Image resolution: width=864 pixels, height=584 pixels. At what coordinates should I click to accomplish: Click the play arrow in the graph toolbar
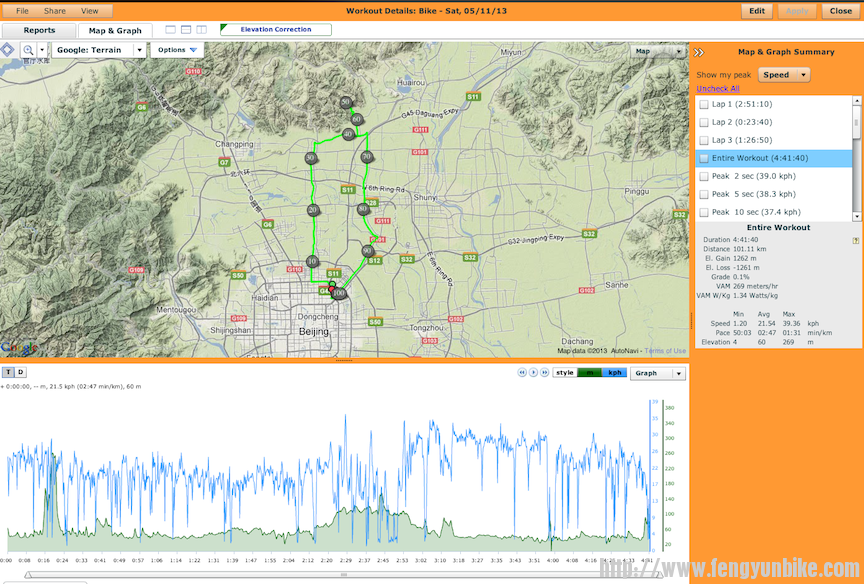(533, 371)
